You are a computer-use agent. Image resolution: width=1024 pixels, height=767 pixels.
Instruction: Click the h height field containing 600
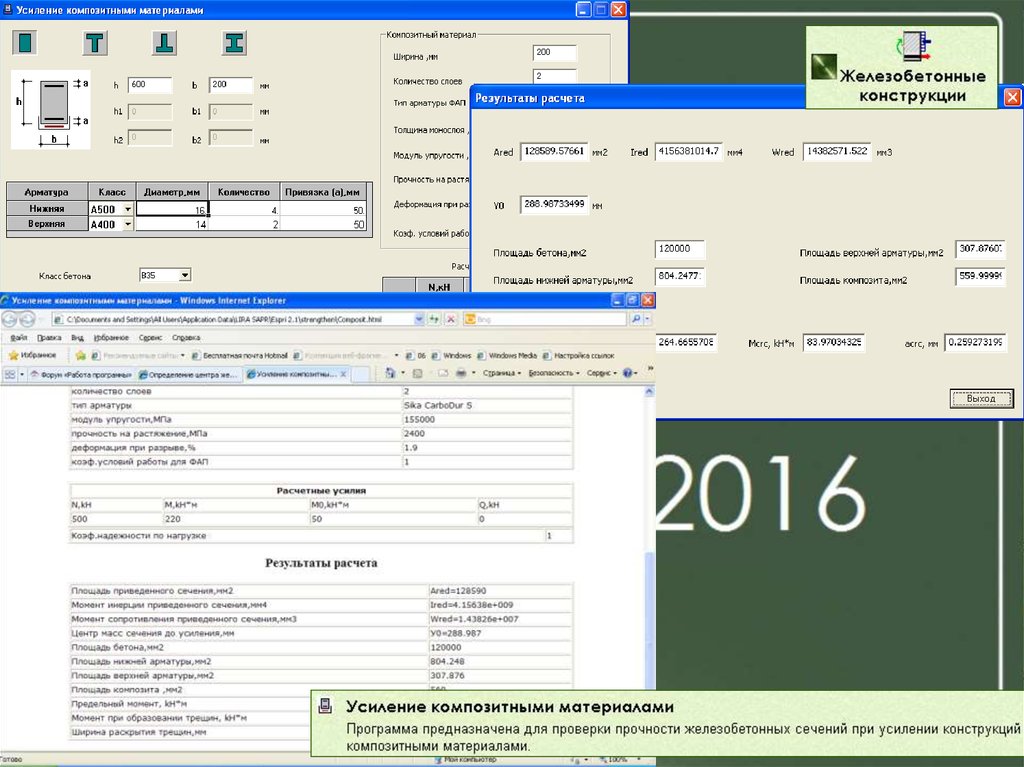(150, 85)
